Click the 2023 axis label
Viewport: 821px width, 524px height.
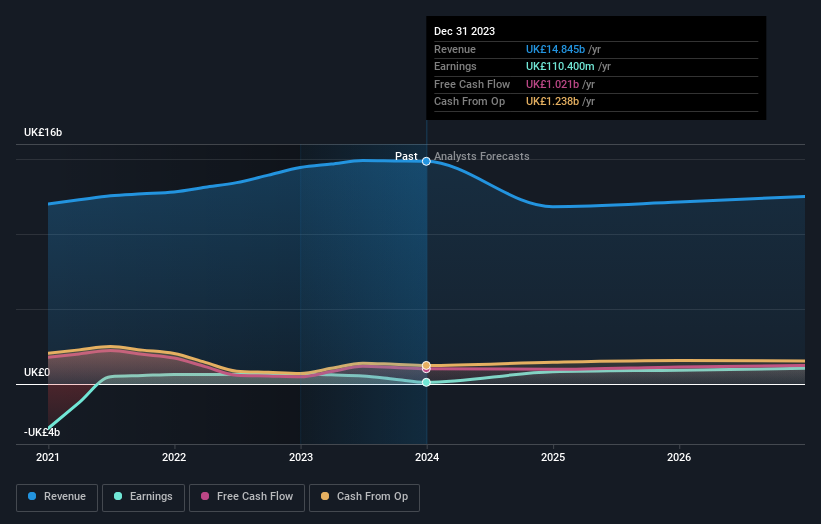click(x=301, y=457)
